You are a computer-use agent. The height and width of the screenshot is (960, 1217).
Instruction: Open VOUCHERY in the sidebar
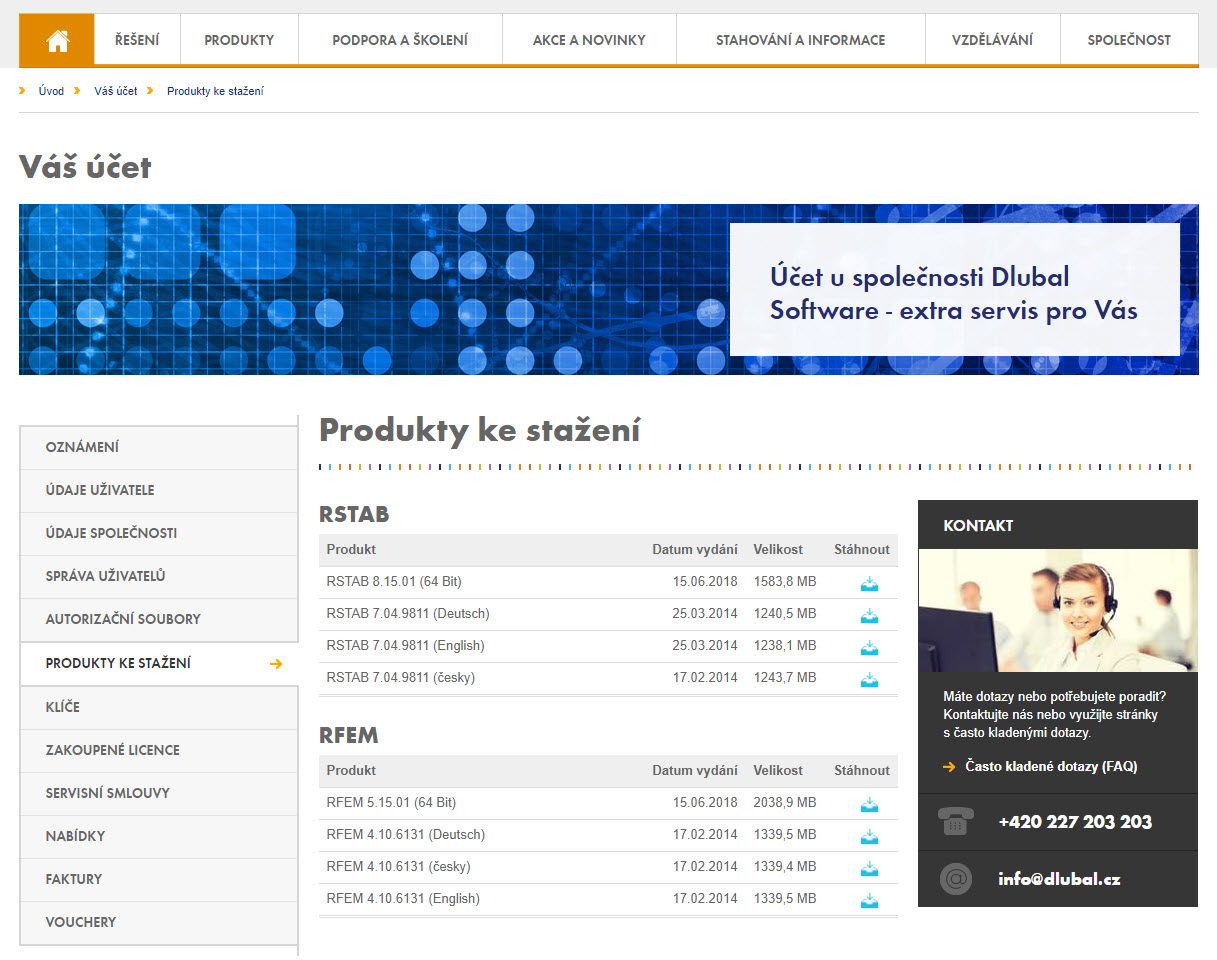click(x=159, y=922)
